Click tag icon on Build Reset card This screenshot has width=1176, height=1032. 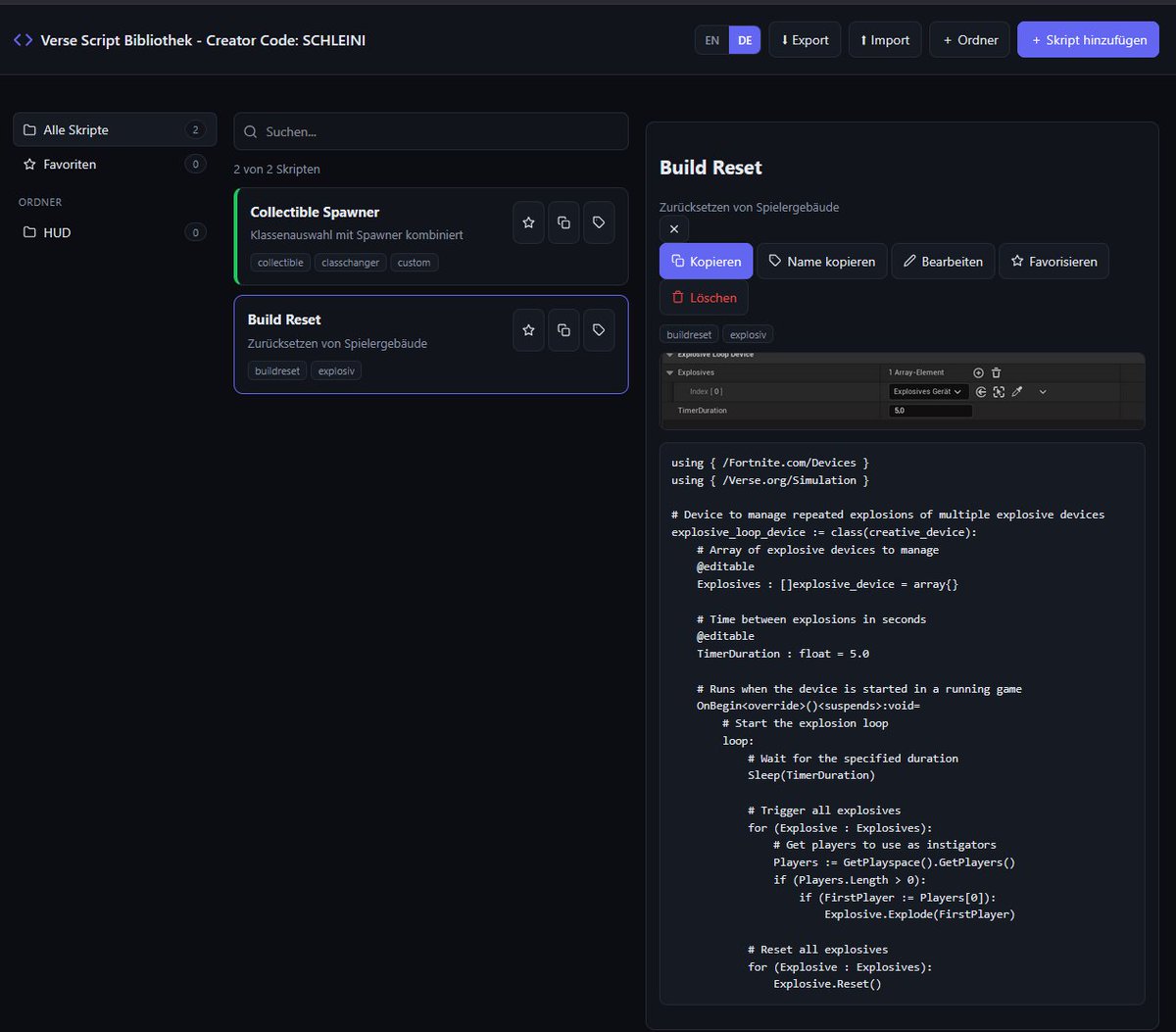click(599, 330)
